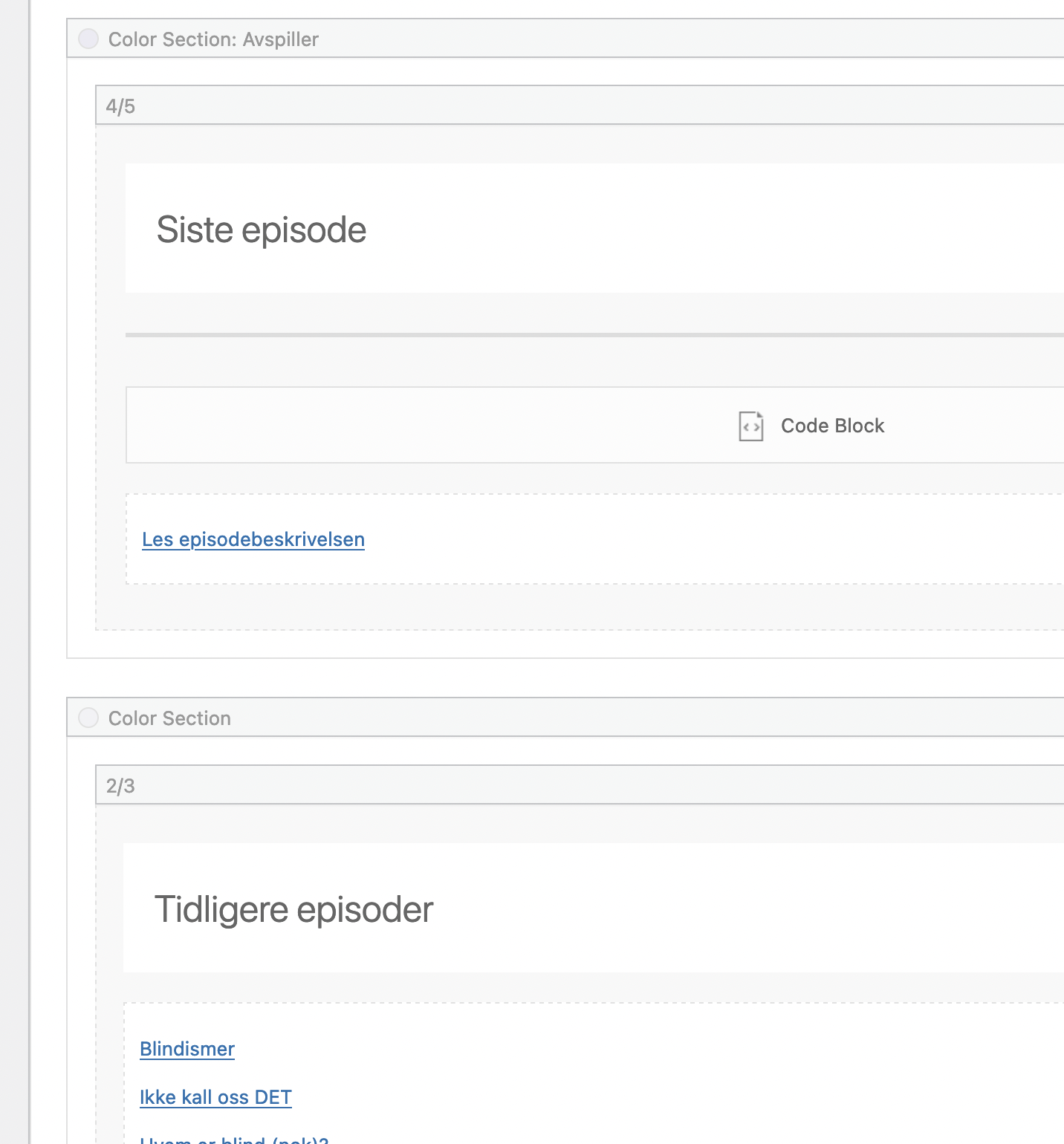This screenshot has height=1144, width=1064.
Task: Click blank space right of Les episodebeskrivelsen link
Action: tap(669, 539)
